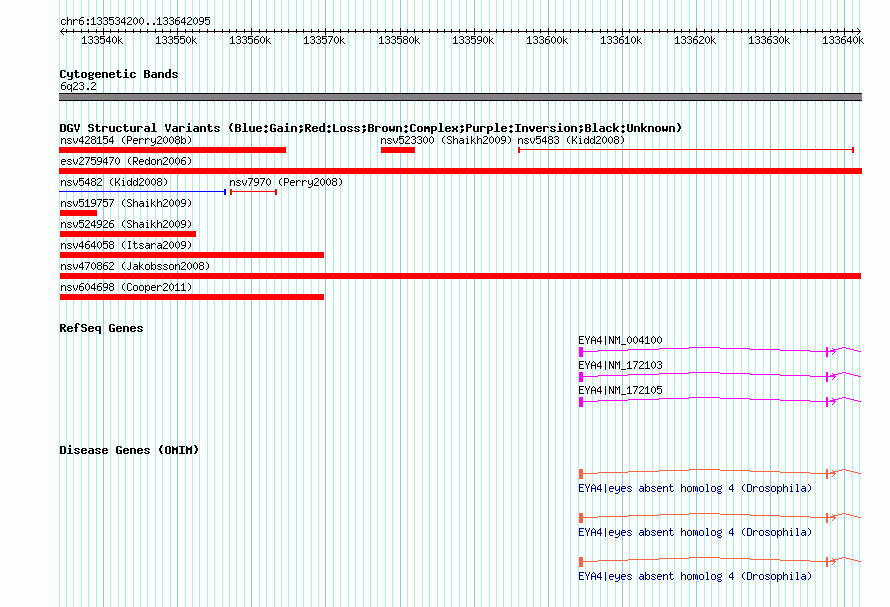Click the red bar under nsv604698

(x=192, y=297)
